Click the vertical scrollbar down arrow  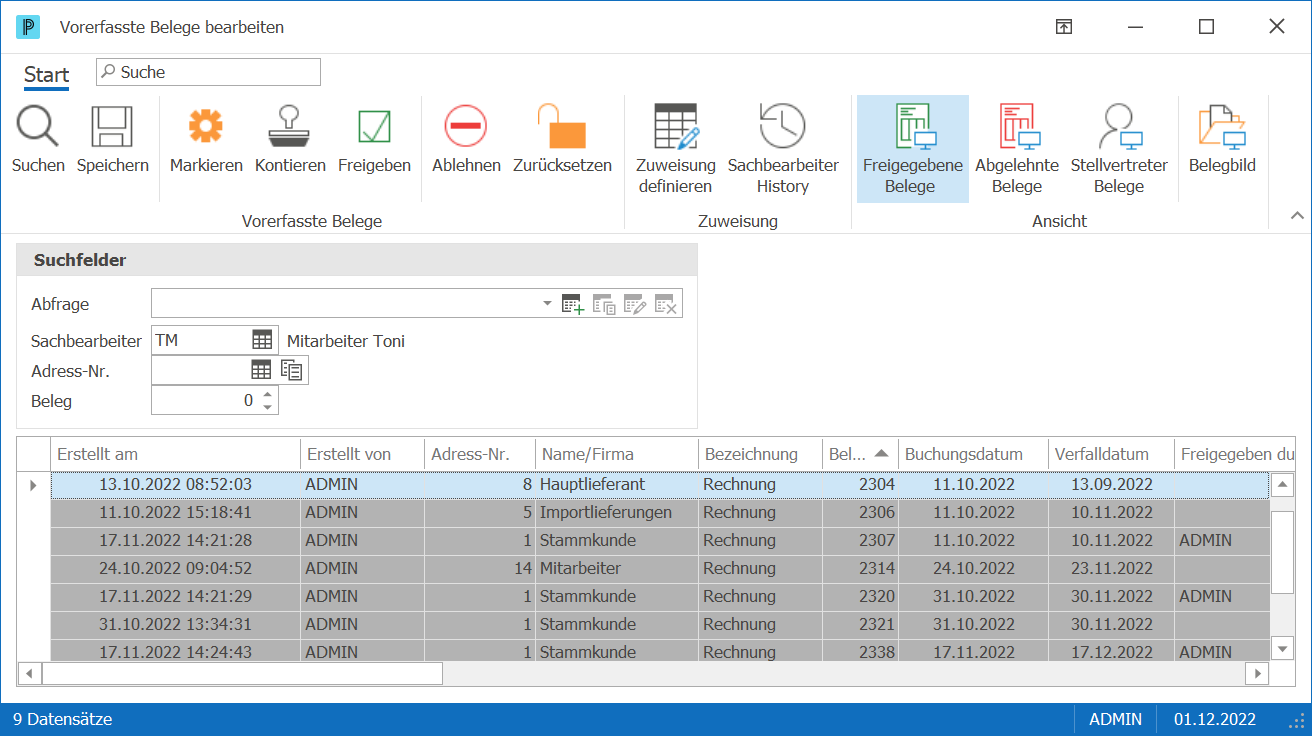coord(1282,649)
